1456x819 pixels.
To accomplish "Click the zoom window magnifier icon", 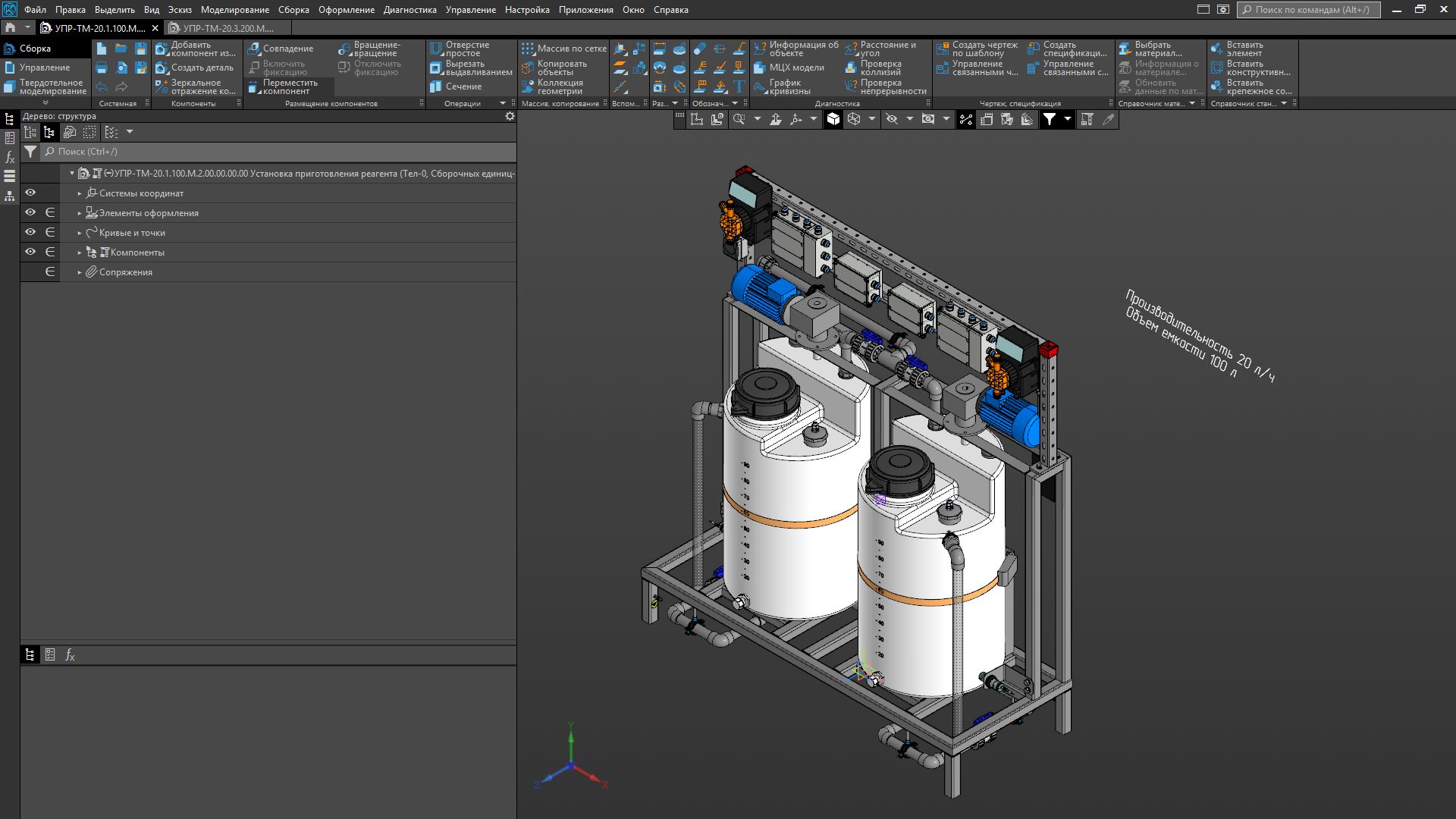I will click(738, 119).
